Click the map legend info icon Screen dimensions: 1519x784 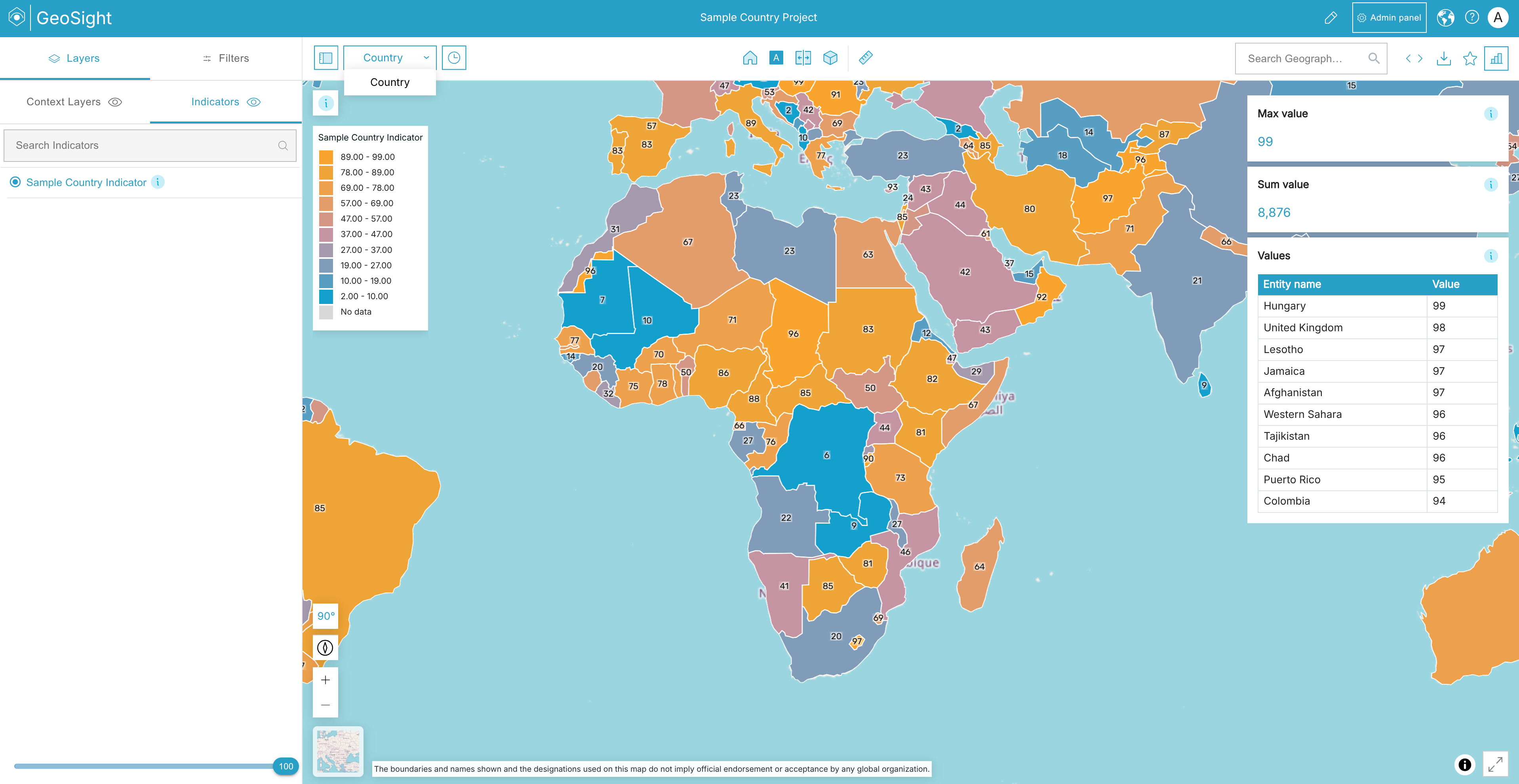pos(325,103)
